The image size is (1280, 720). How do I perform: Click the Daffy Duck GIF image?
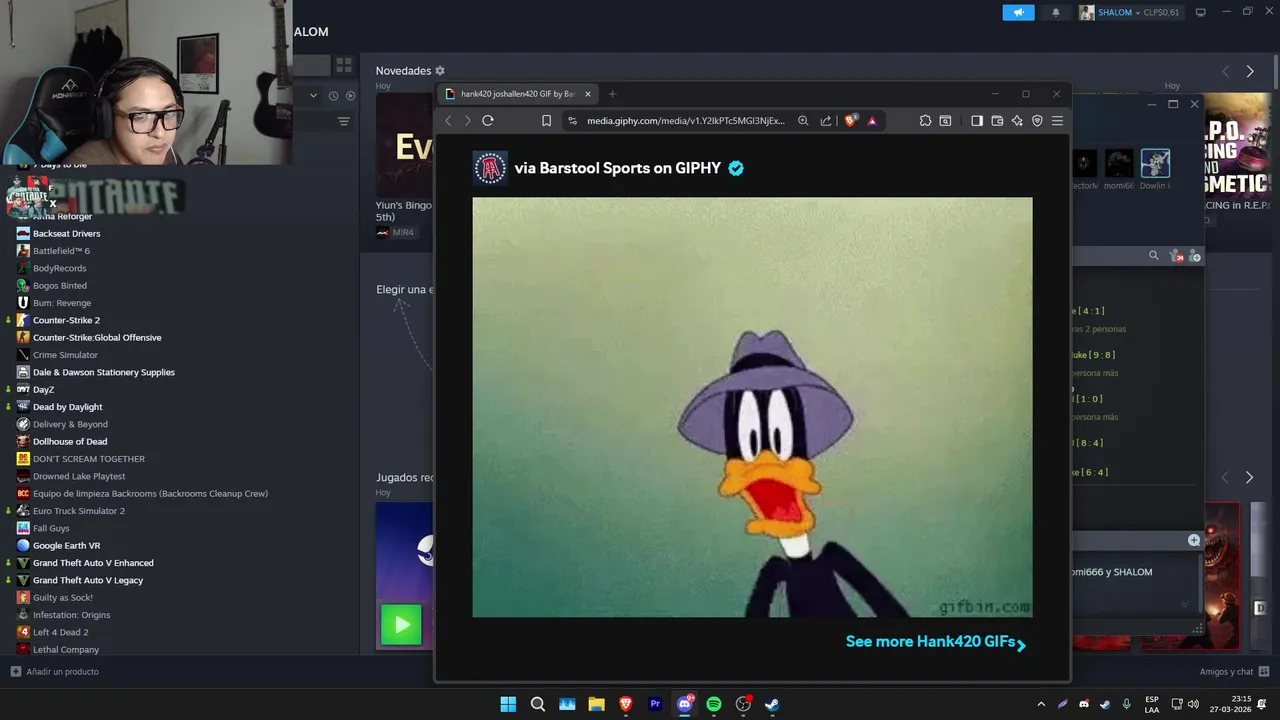[752, 407]
